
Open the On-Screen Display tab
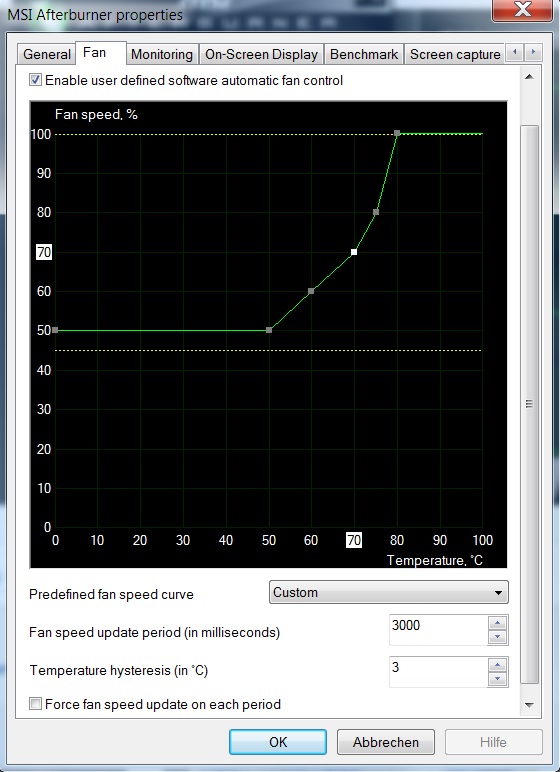click(x=261, y=54)
